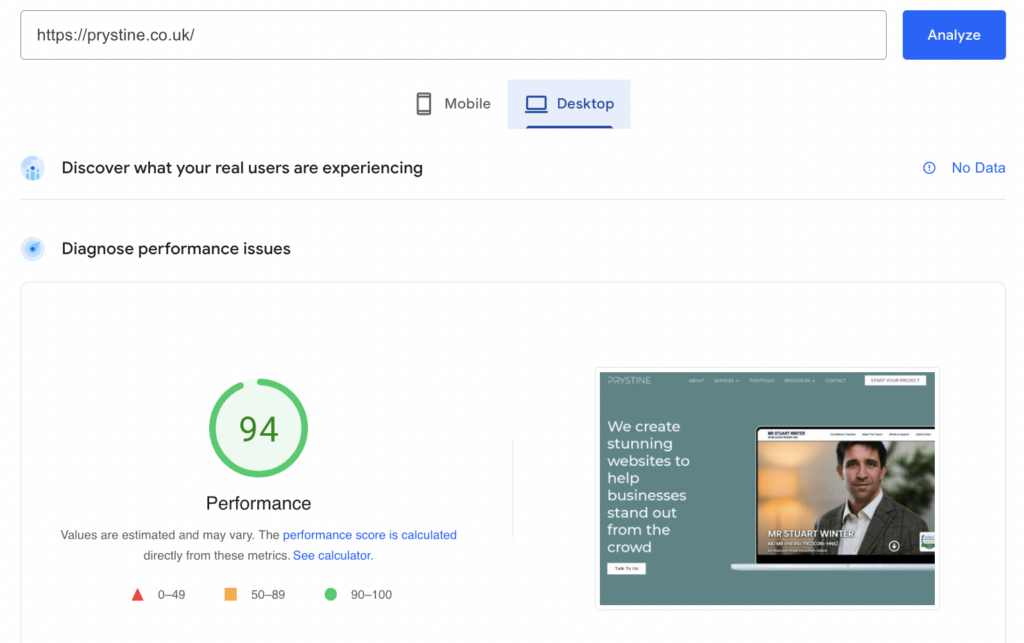Click the red triangle 0–49 legend icon
Image resolution: width=1024 pixels, height=643 pixels.
pyautogui.click(x=137, y=595)
